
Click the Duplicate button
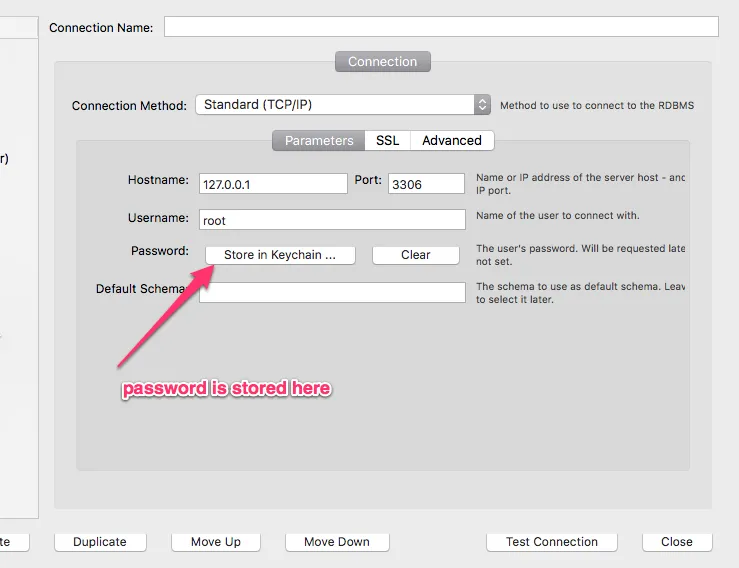click(x=100, y=542)
